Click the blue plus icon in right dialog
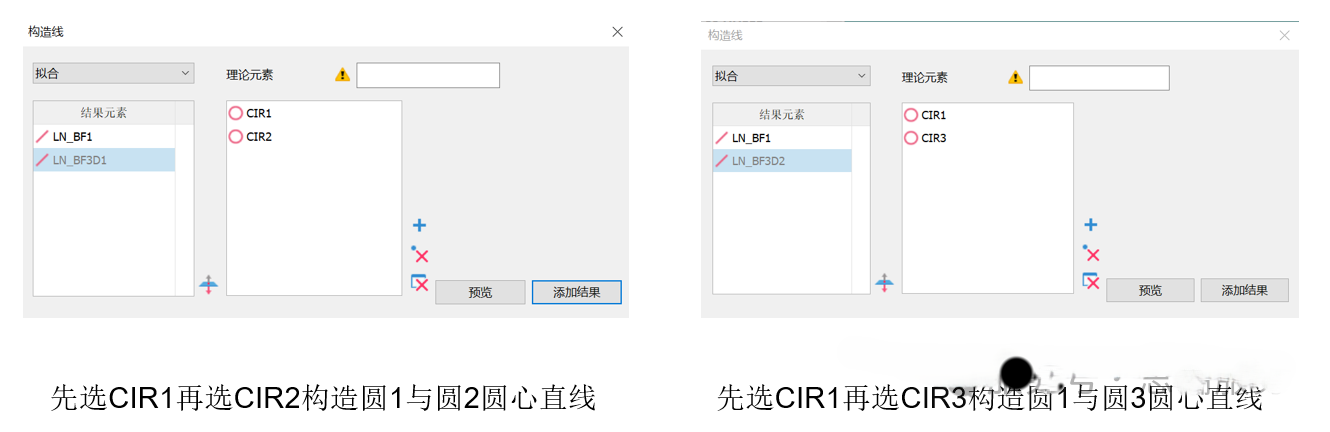The image size is (1330, 432). tap(1091, 226)
